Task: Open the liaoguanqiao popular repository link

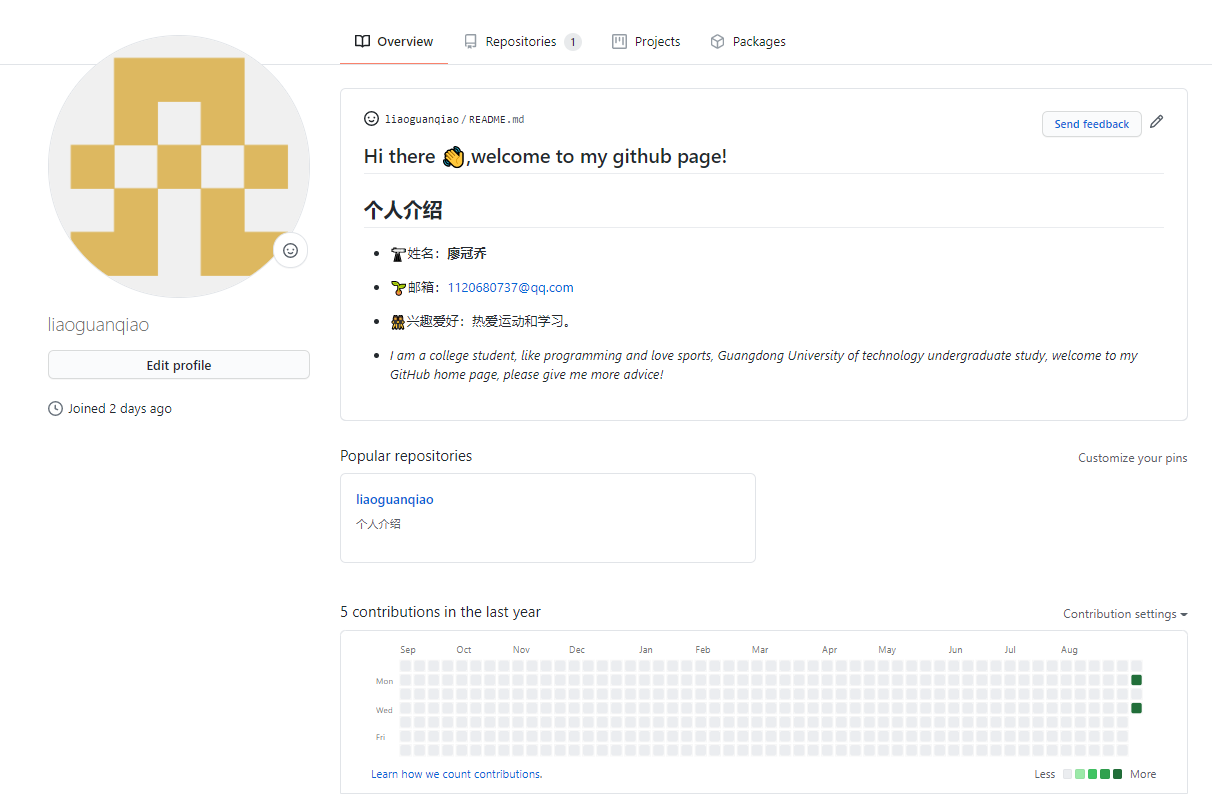Action: 395,499
